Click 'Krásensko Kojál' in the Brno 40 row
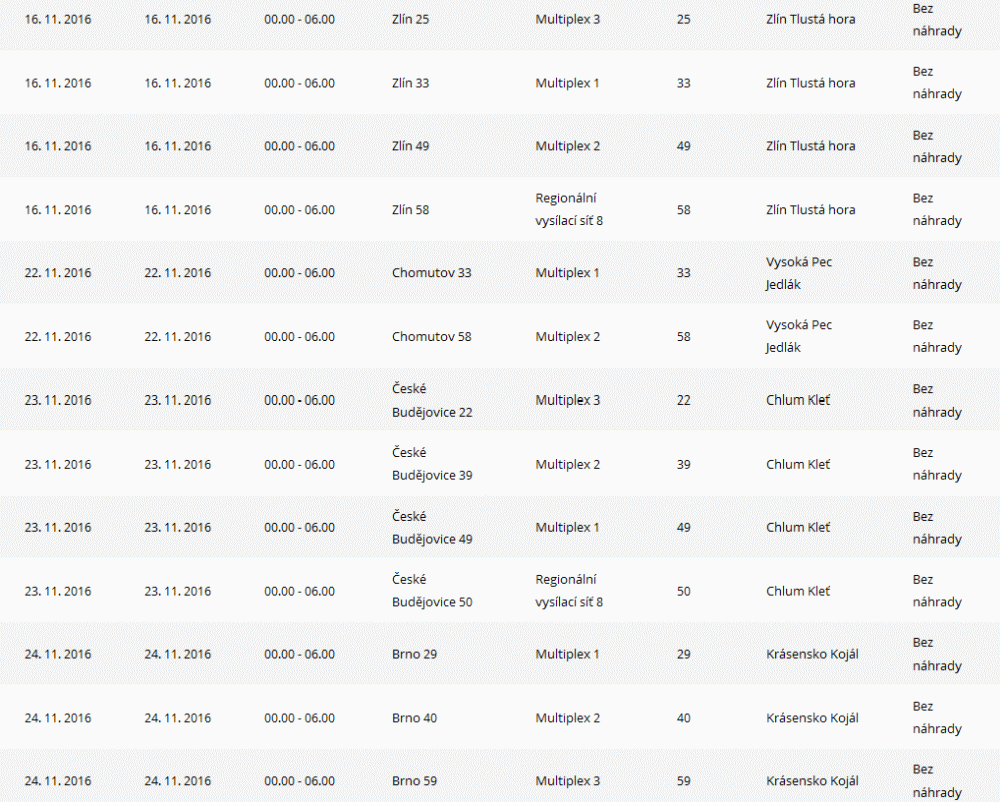This screenshot has width=1000, height=802. tap(812, 718)
